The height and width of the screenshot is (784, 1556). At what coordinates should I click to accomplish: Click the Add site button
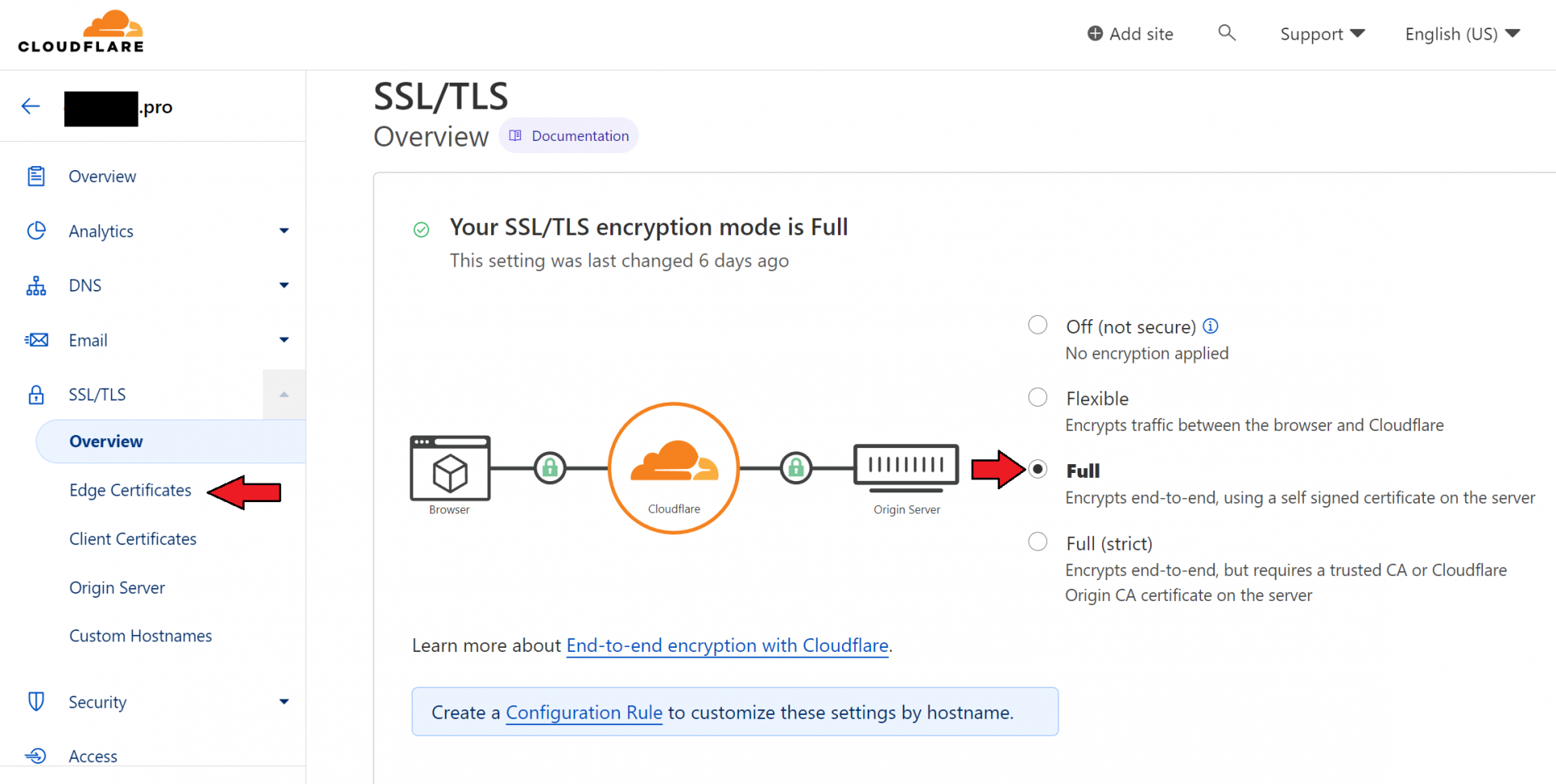(1131, 34)
